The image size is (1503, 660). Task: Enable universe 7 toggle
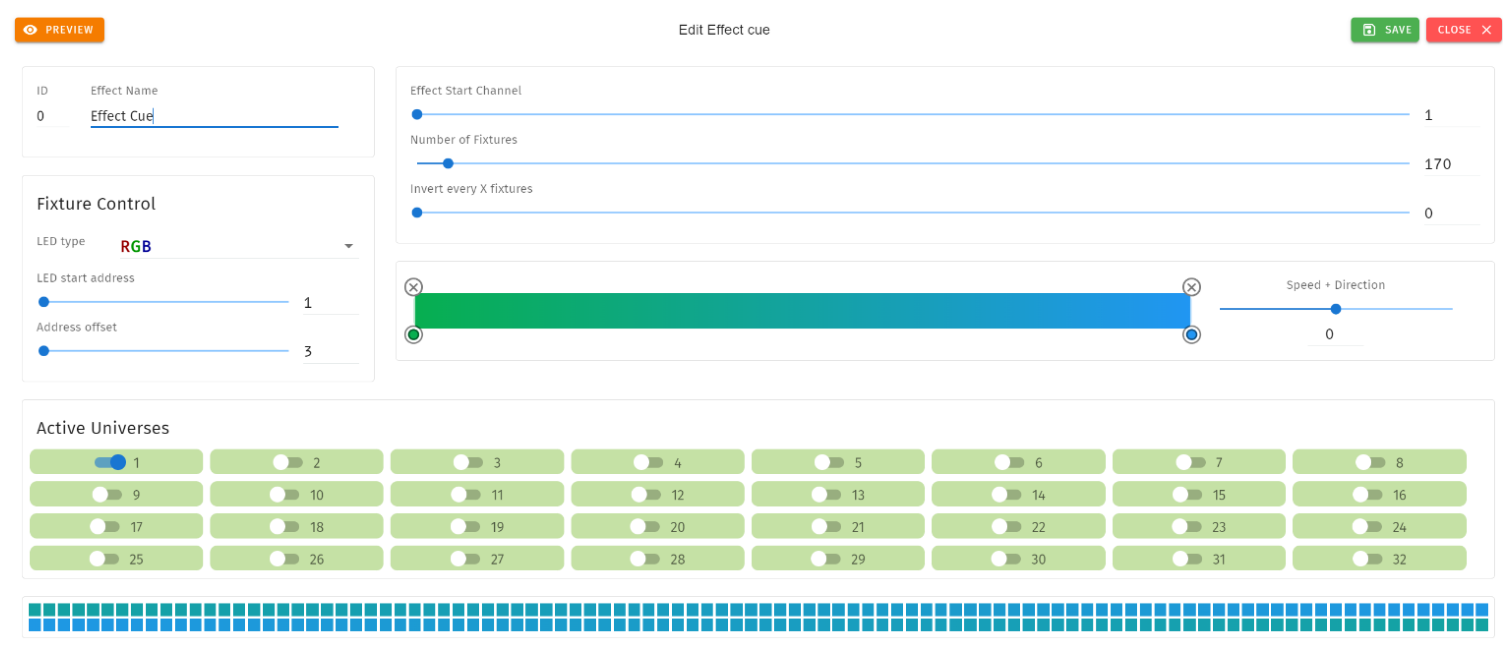coord(1190,462)
